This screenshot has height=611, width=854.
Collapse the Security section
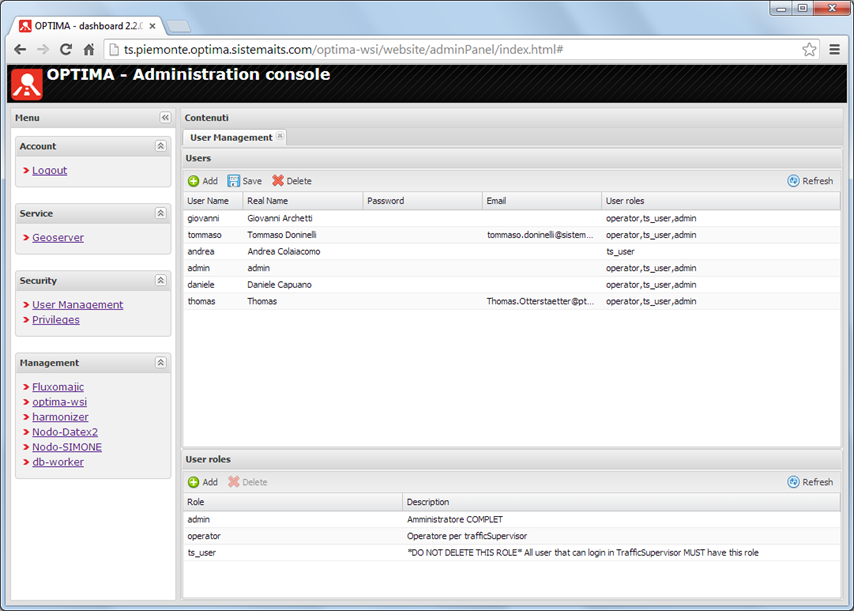pos(160,281)
